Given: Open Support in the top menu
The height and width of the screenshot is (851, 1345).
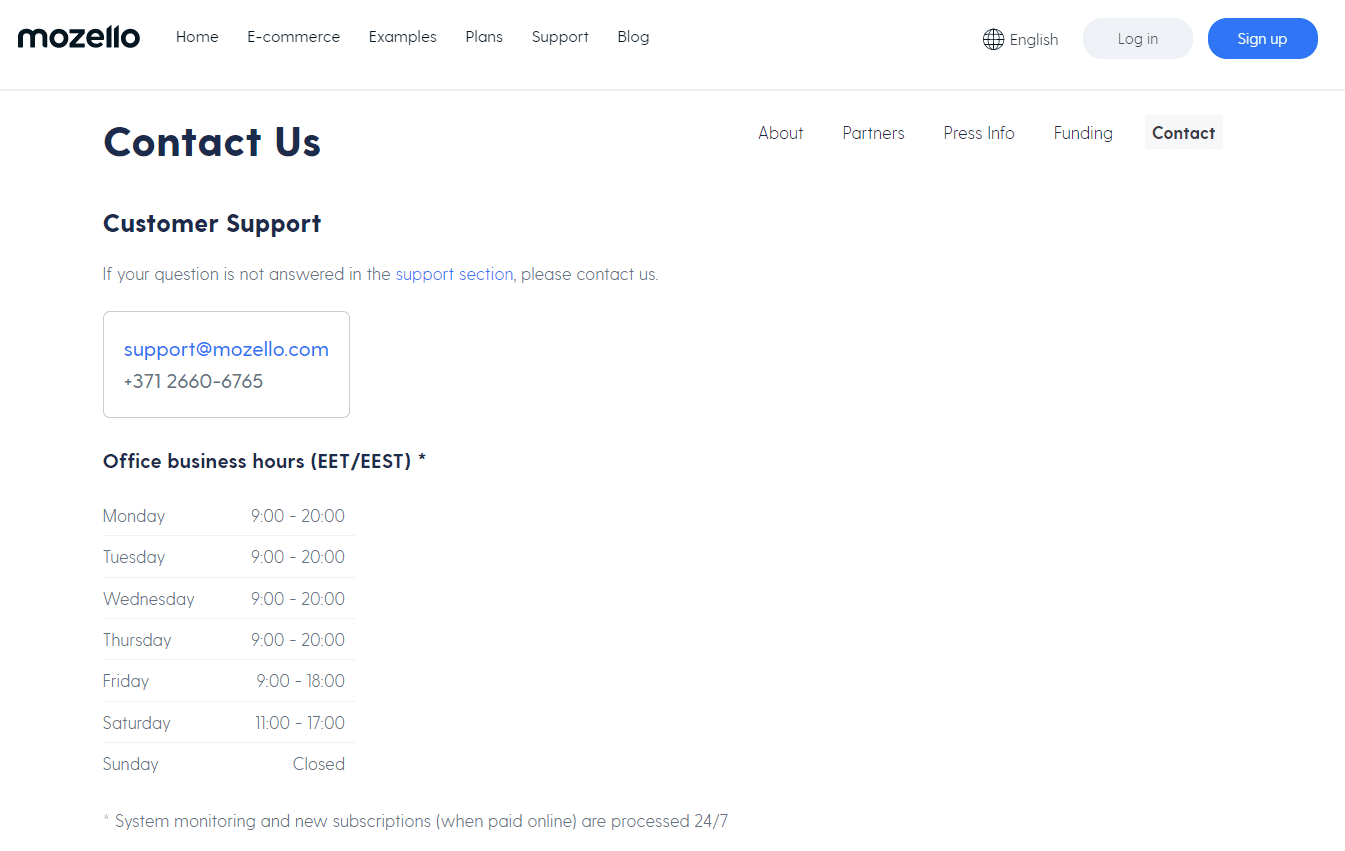Looking at the screenshot, I should tap(560, 37).
